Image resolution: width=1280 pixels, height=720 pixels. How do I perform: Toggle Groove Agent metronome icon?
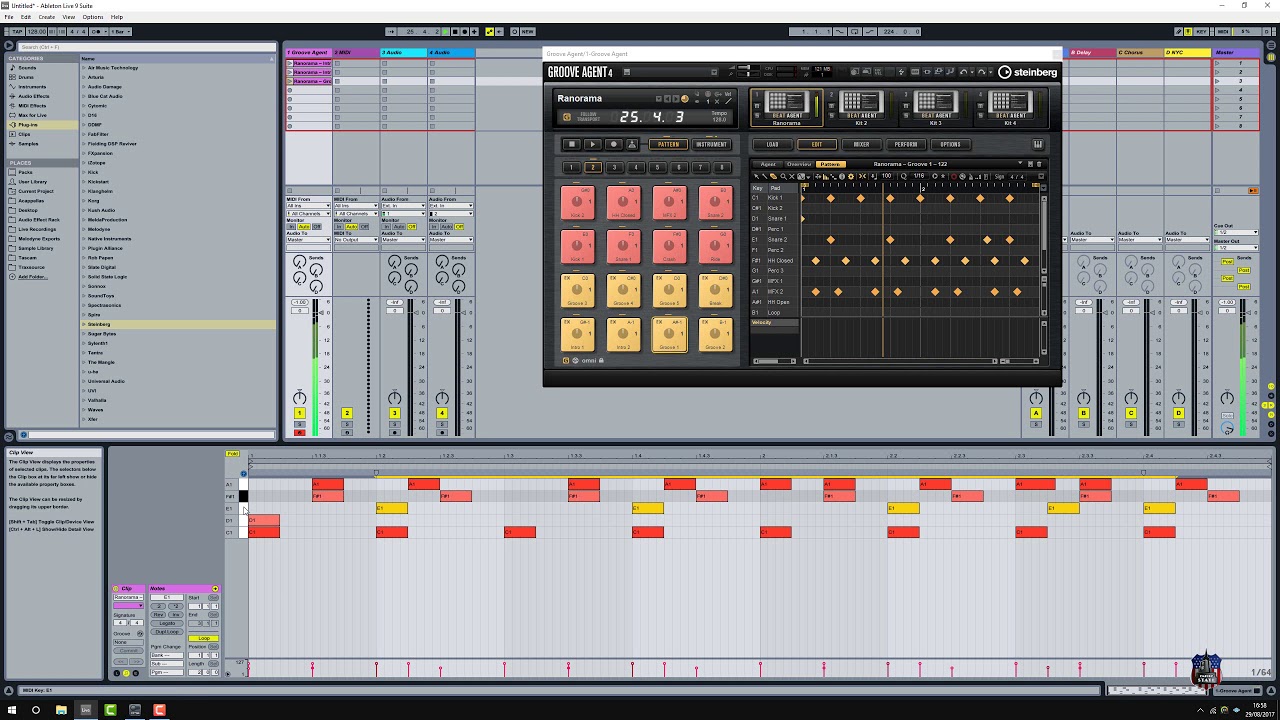[632, 144]
